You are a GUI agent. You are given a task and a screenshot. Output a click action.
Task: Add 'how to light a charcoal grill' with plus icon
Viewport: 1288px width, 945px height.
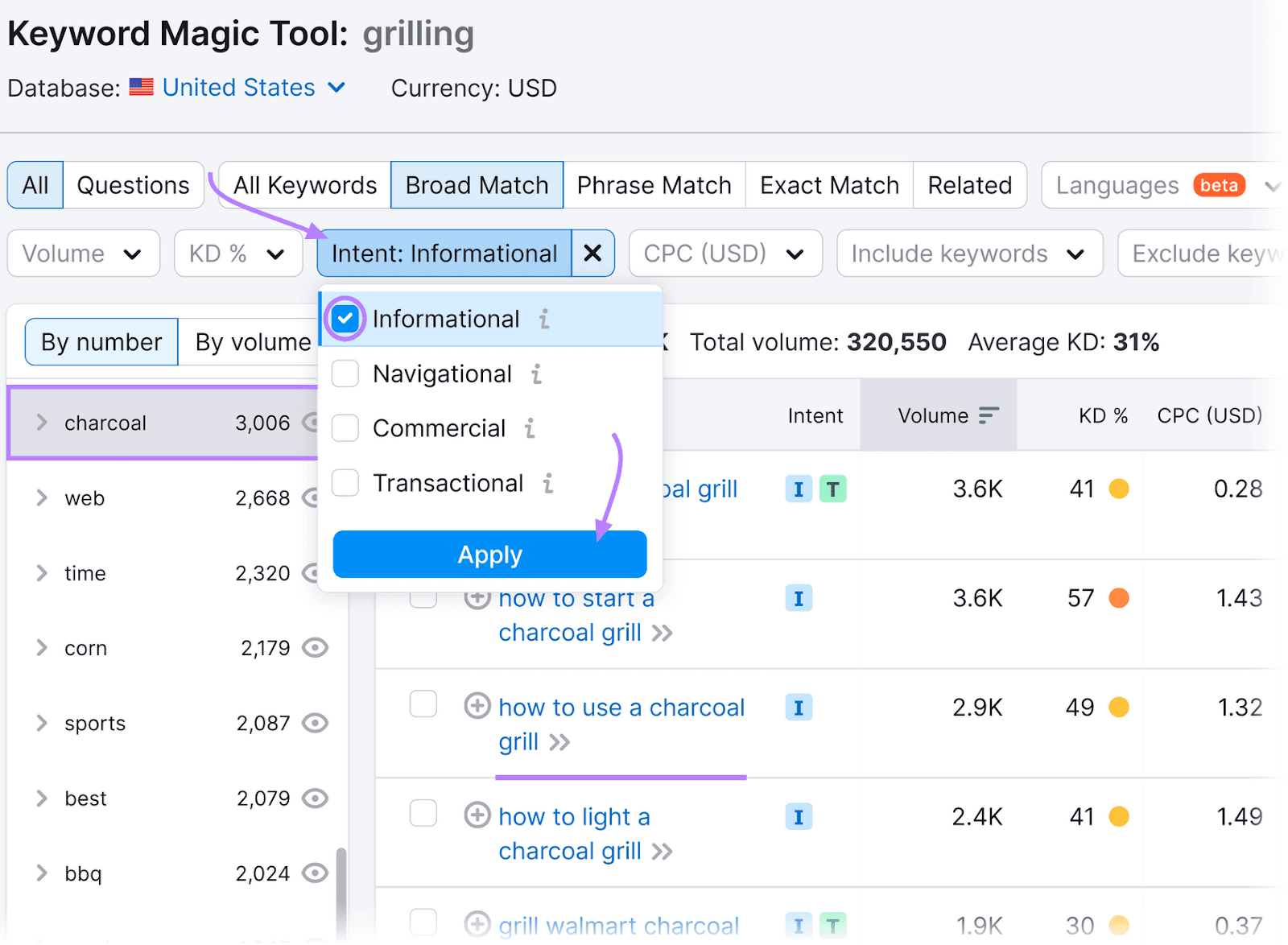pos(477,815)
